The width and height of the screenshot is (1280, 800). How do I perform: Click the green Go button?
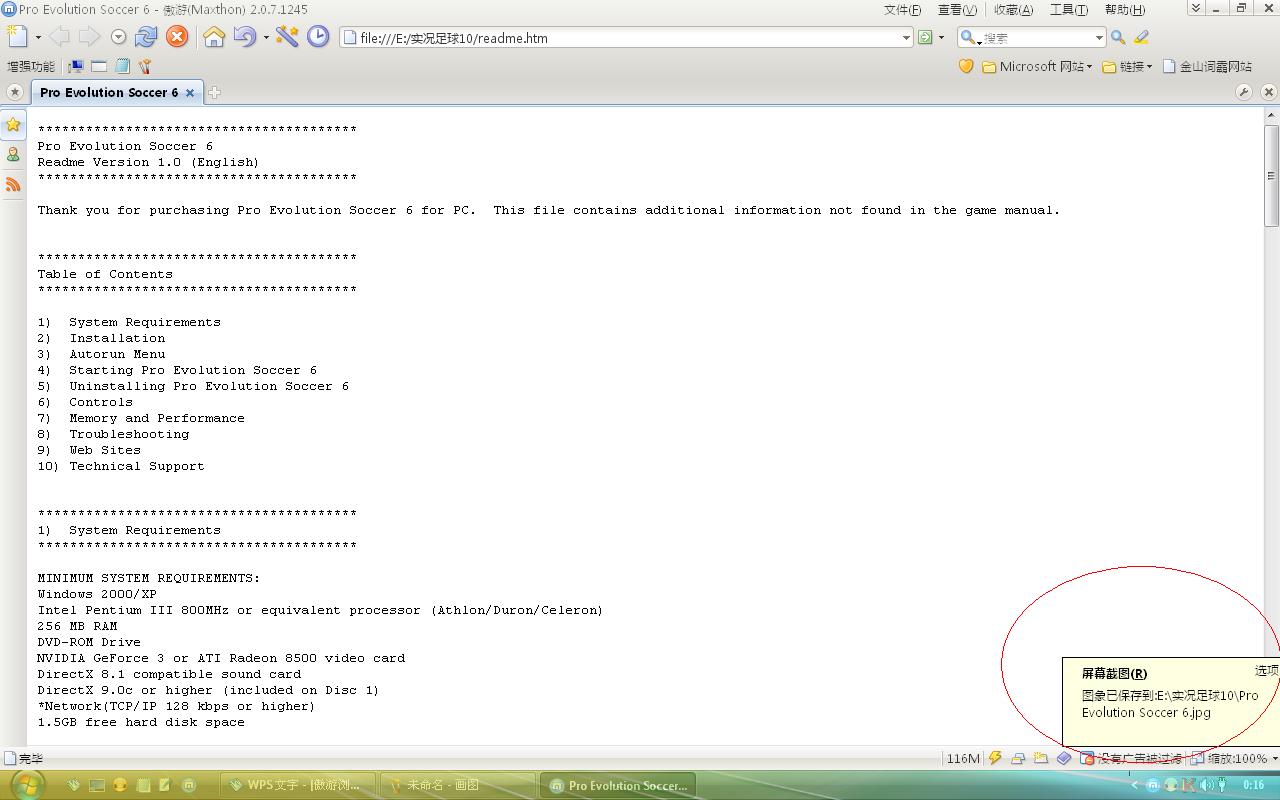click(925, 38)
